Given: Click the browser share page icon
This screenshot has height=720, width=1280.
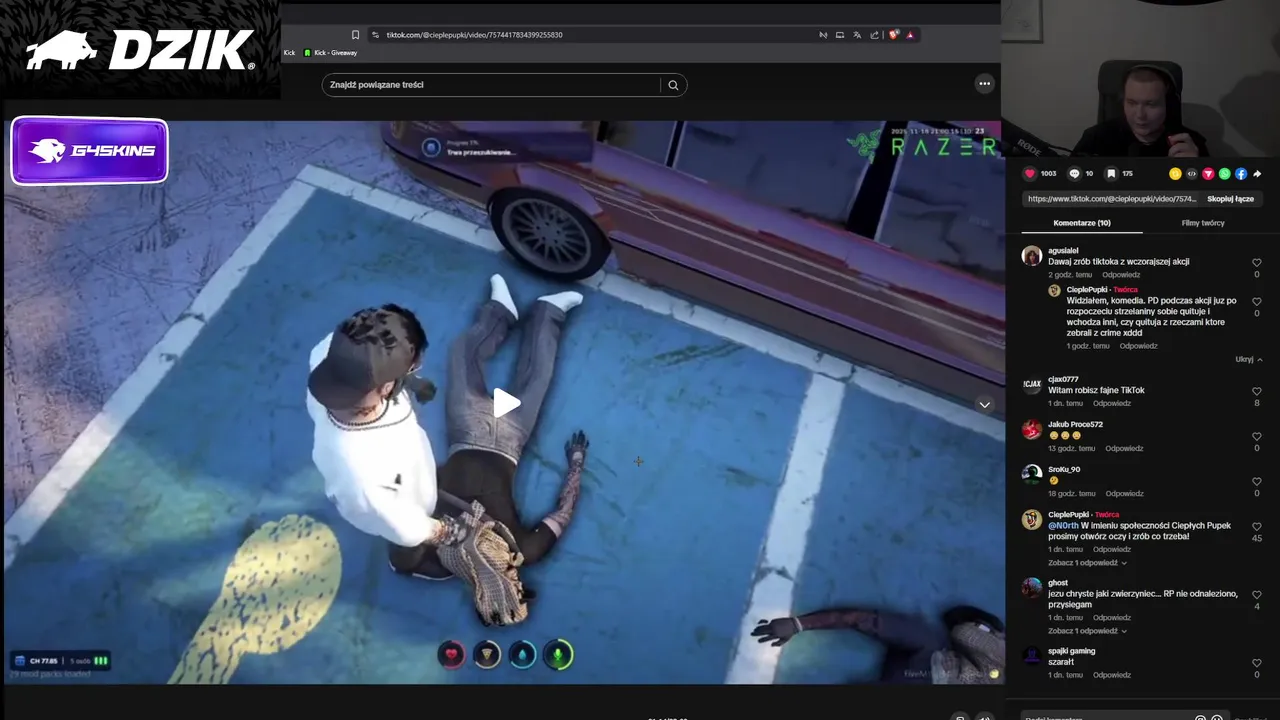Looking at the screenshot, I should [875, 35].
